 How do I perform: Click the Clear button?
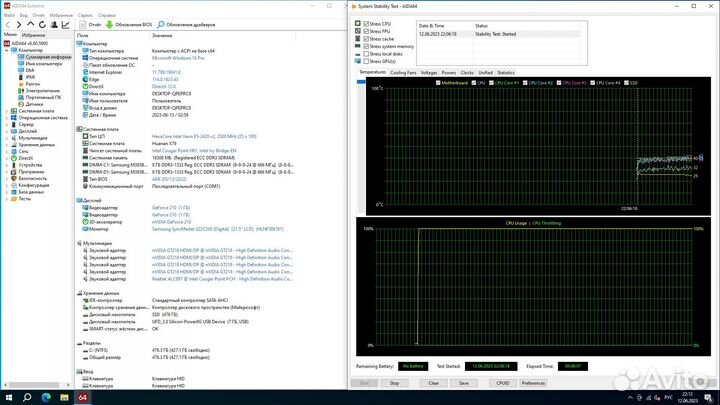click(433, 383)
